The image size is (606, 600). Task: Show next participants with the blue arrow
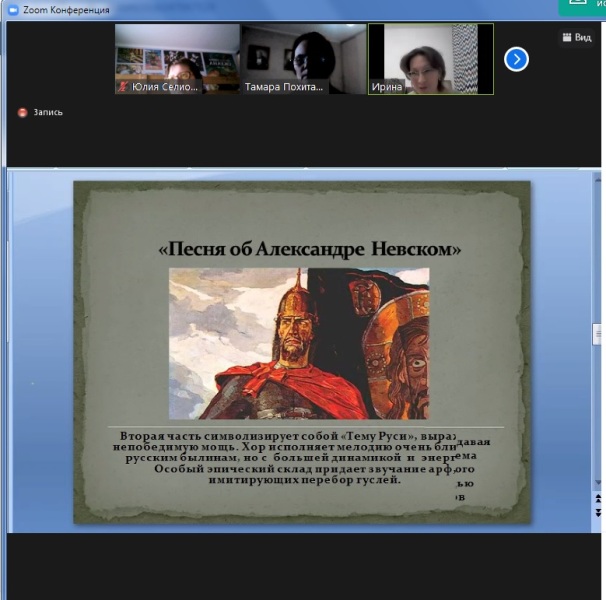(516, 59)
